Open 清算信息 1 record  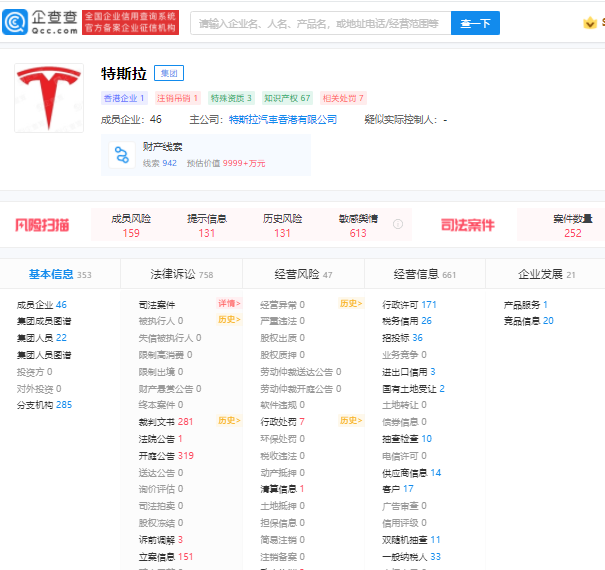tap(282, 489)
